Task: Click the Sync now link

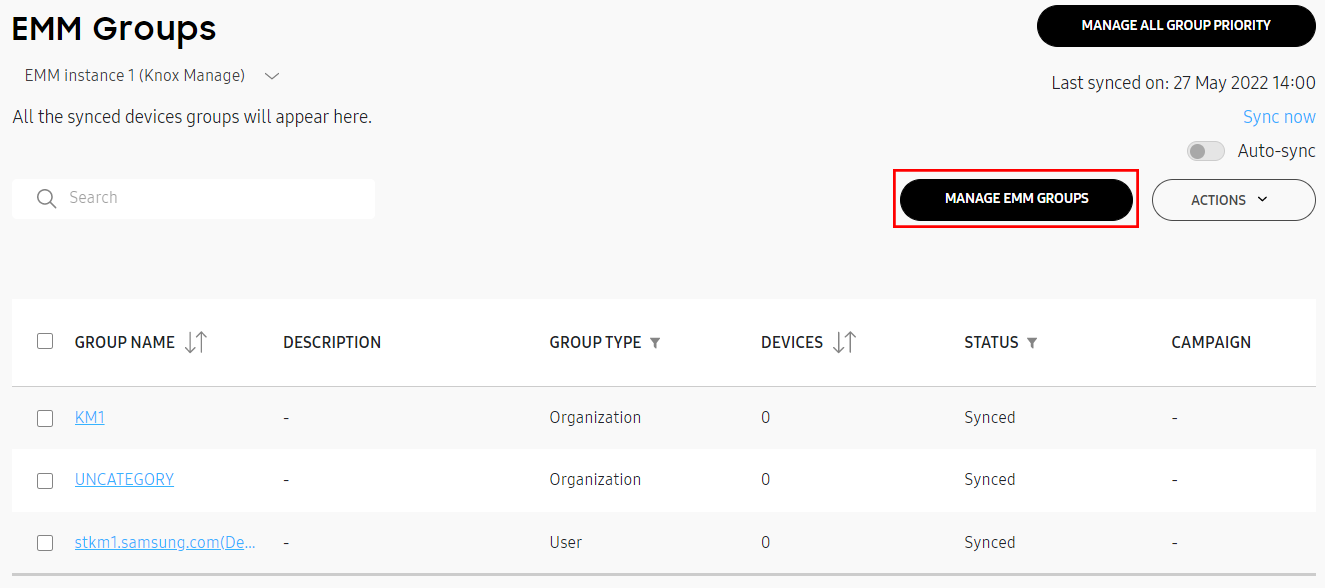Action: point(1278,117)
